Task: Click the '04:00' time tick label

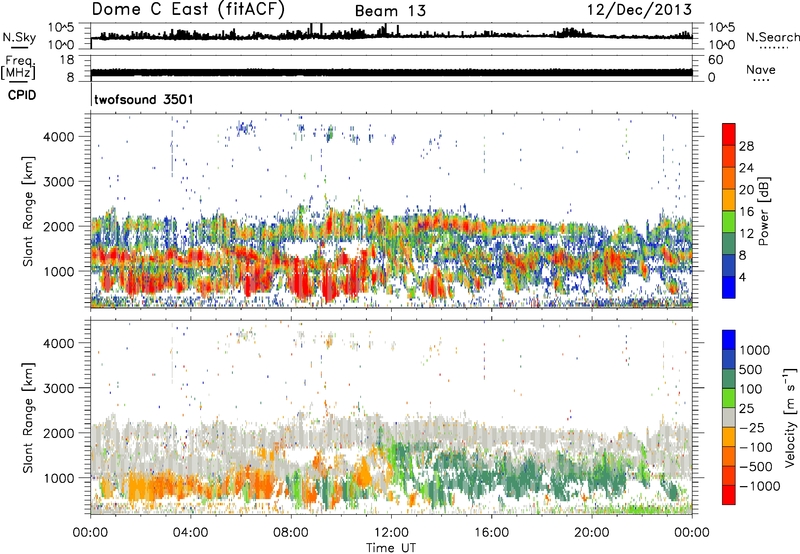Action: [x=190, y=533]
